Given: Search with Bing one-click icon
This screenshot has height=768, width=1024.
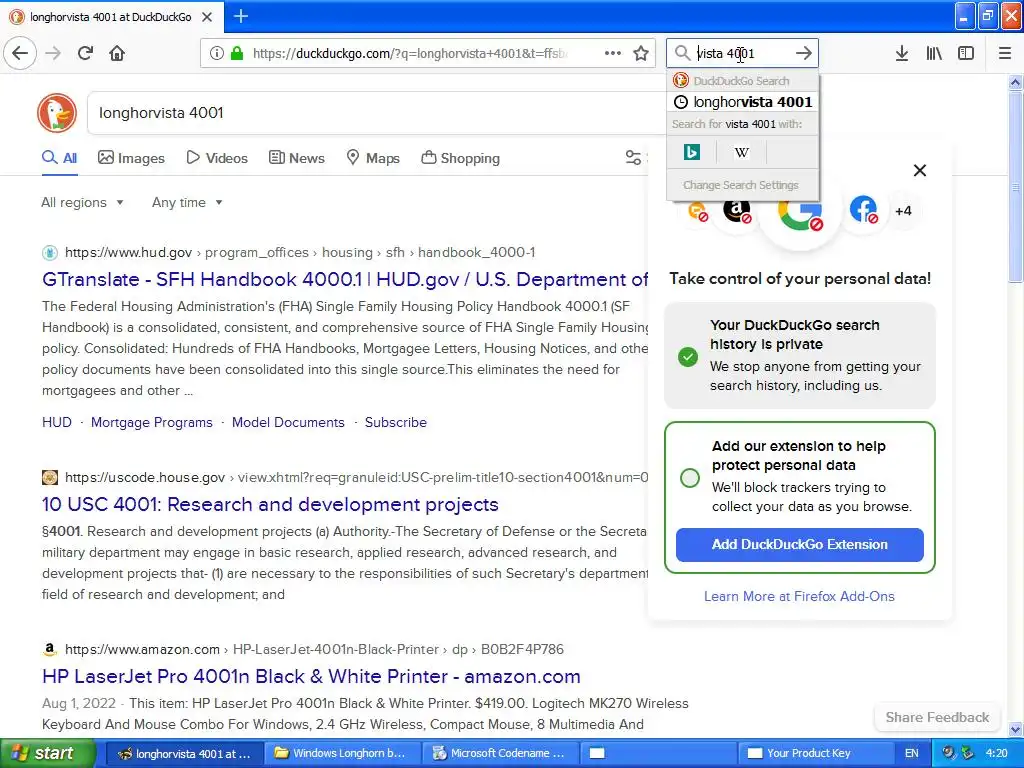Looking at the screenshot, I should pyautogui.click(x=692, y=152).
